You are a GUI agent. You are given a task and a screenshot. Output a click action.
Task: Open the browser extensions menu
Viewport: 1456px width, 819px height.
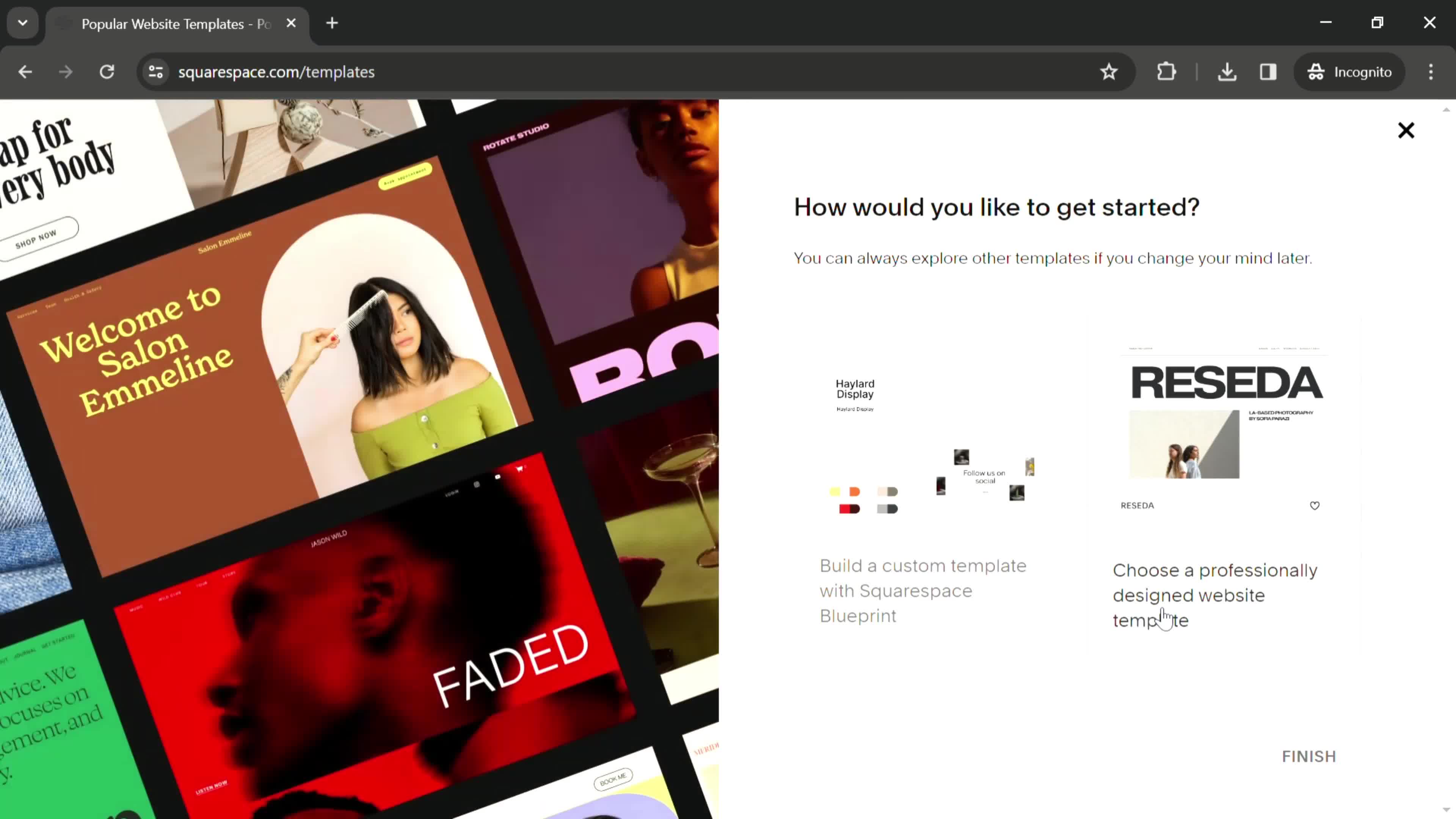(x=1166, y=72)
